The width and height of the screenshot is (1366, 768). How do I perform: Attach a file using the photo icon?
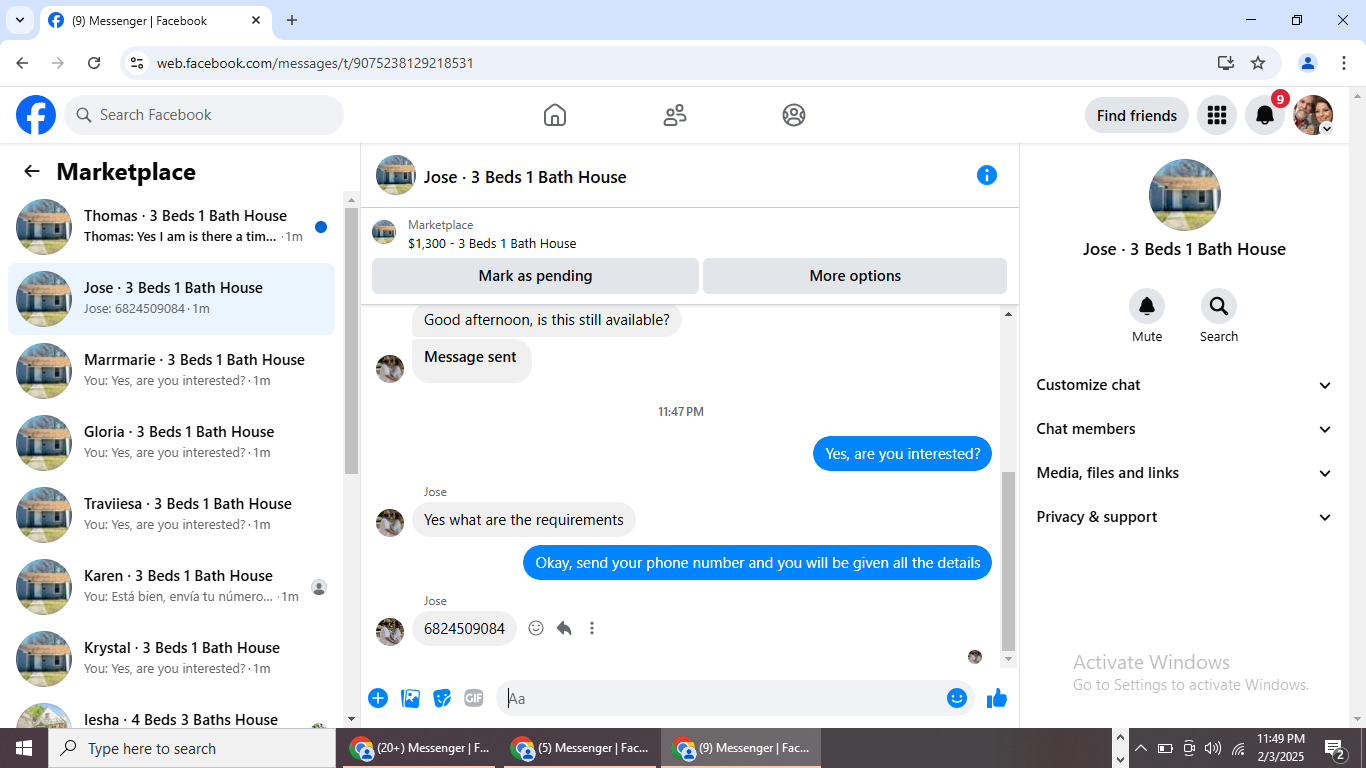410,698
